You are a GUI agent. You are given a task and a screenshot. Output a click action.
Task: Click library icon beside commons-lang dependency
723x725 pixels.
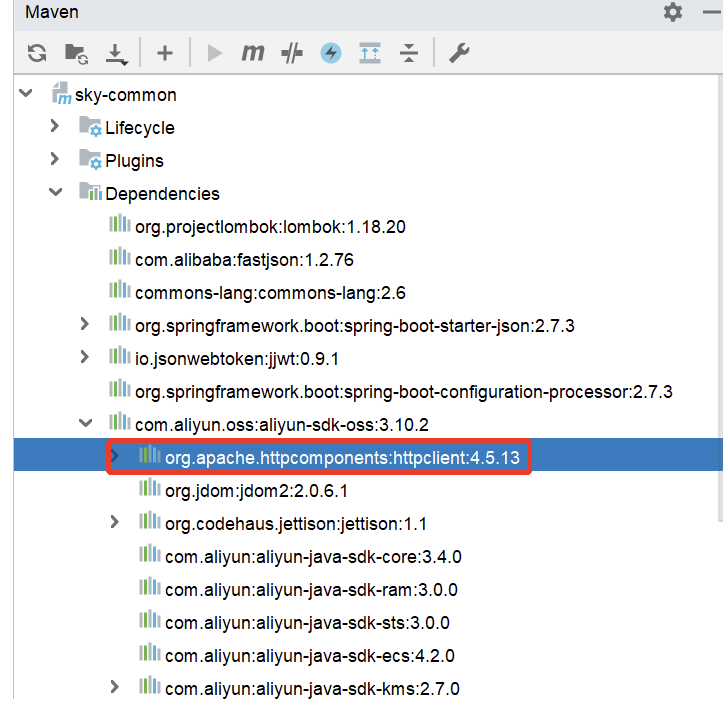(120, 290)
